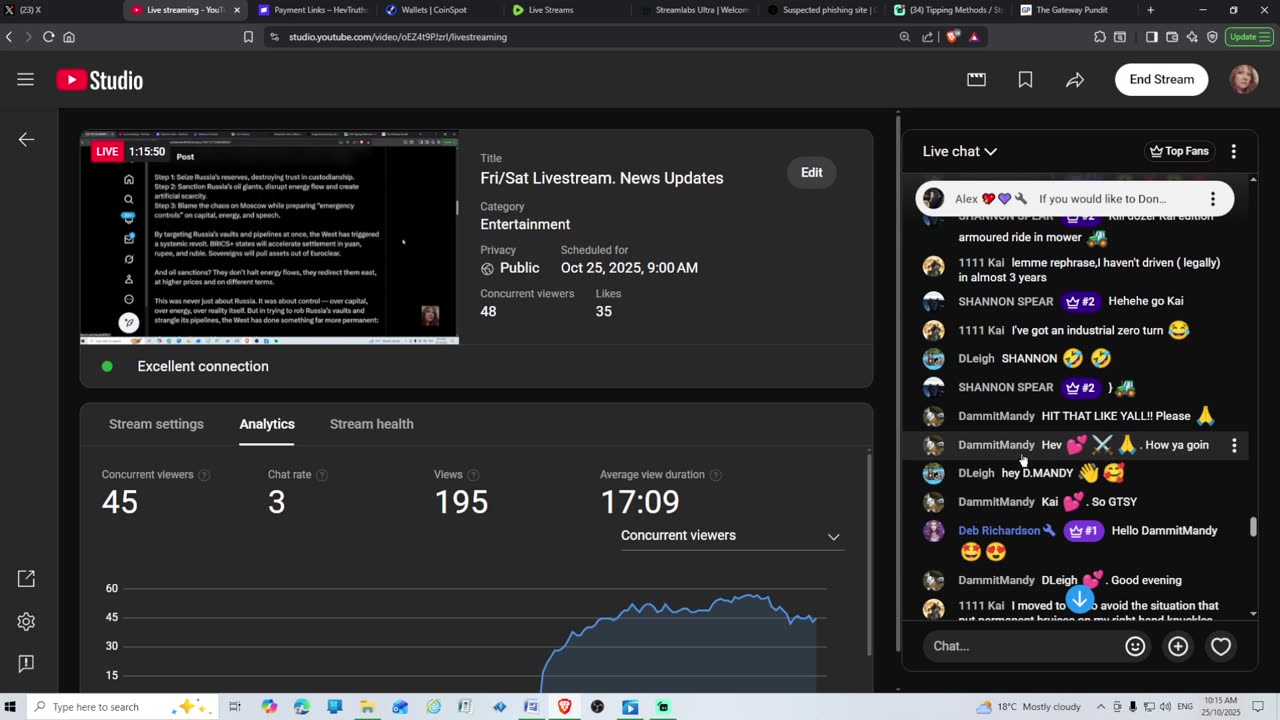This screenshot has height=720, width=1280.
Task: Bookmark this page in address bar
Action: point(248,37)
